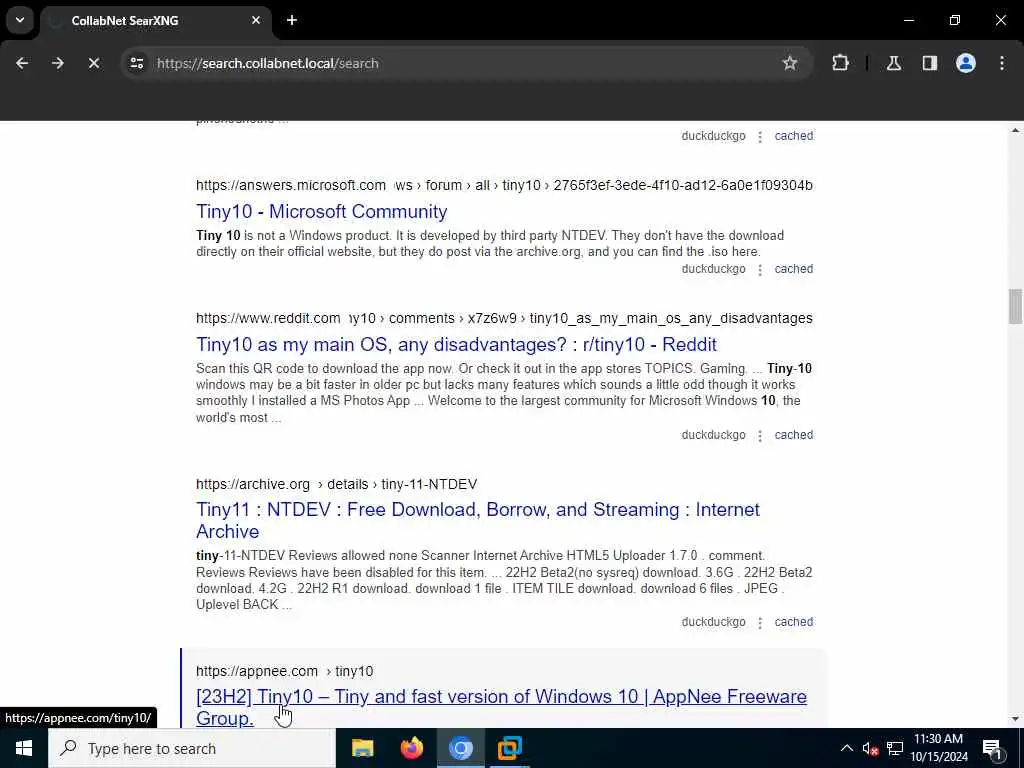
Task: Expand options menu for topmost result
Action: [x=760, y=136]
